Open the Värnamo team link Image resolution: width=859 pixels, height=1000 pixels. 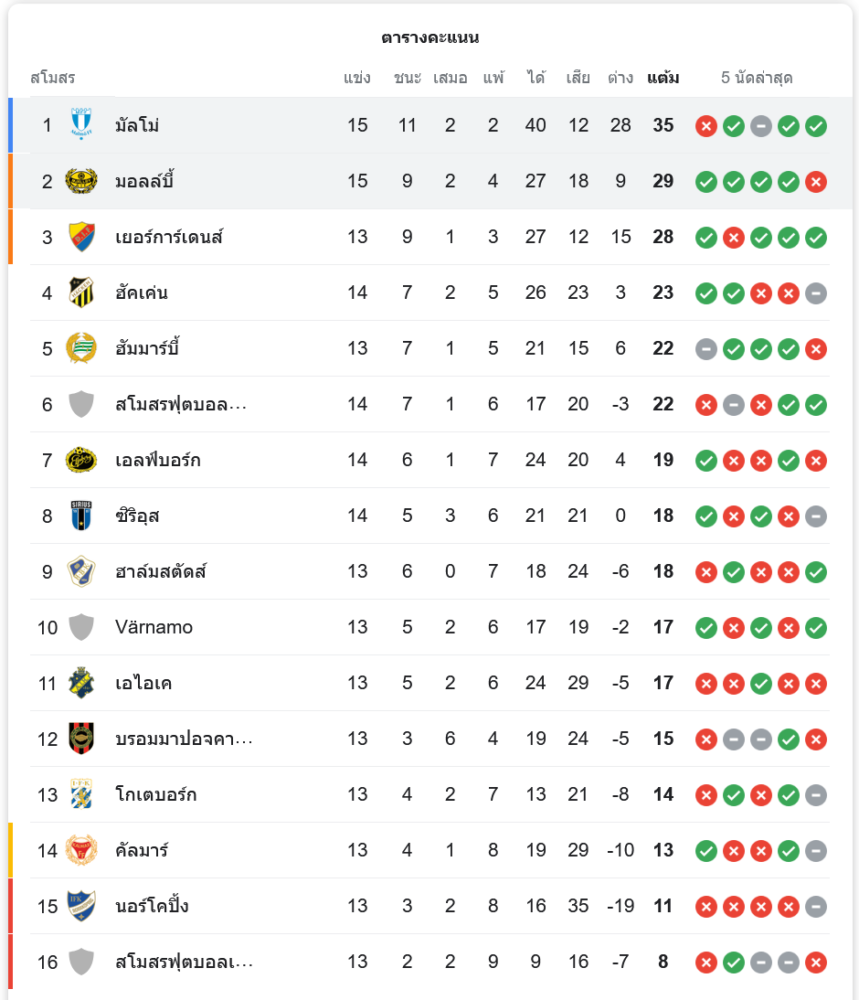point(154,628)
